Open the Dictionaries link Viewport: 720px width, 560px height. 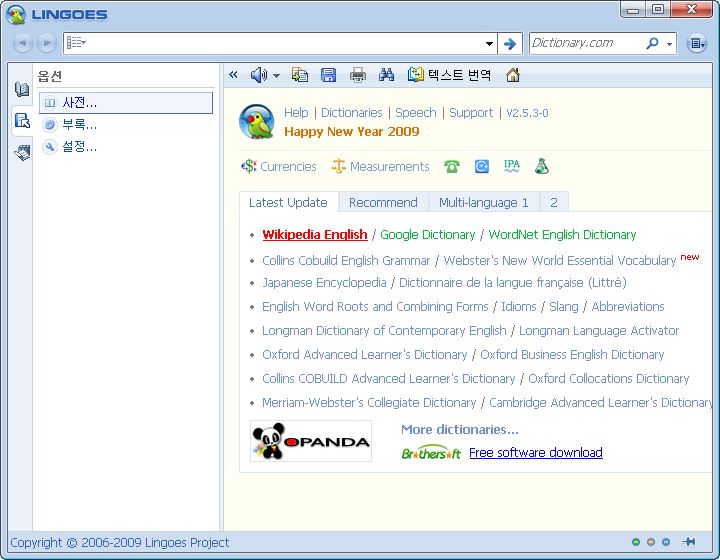click(352, 112)
